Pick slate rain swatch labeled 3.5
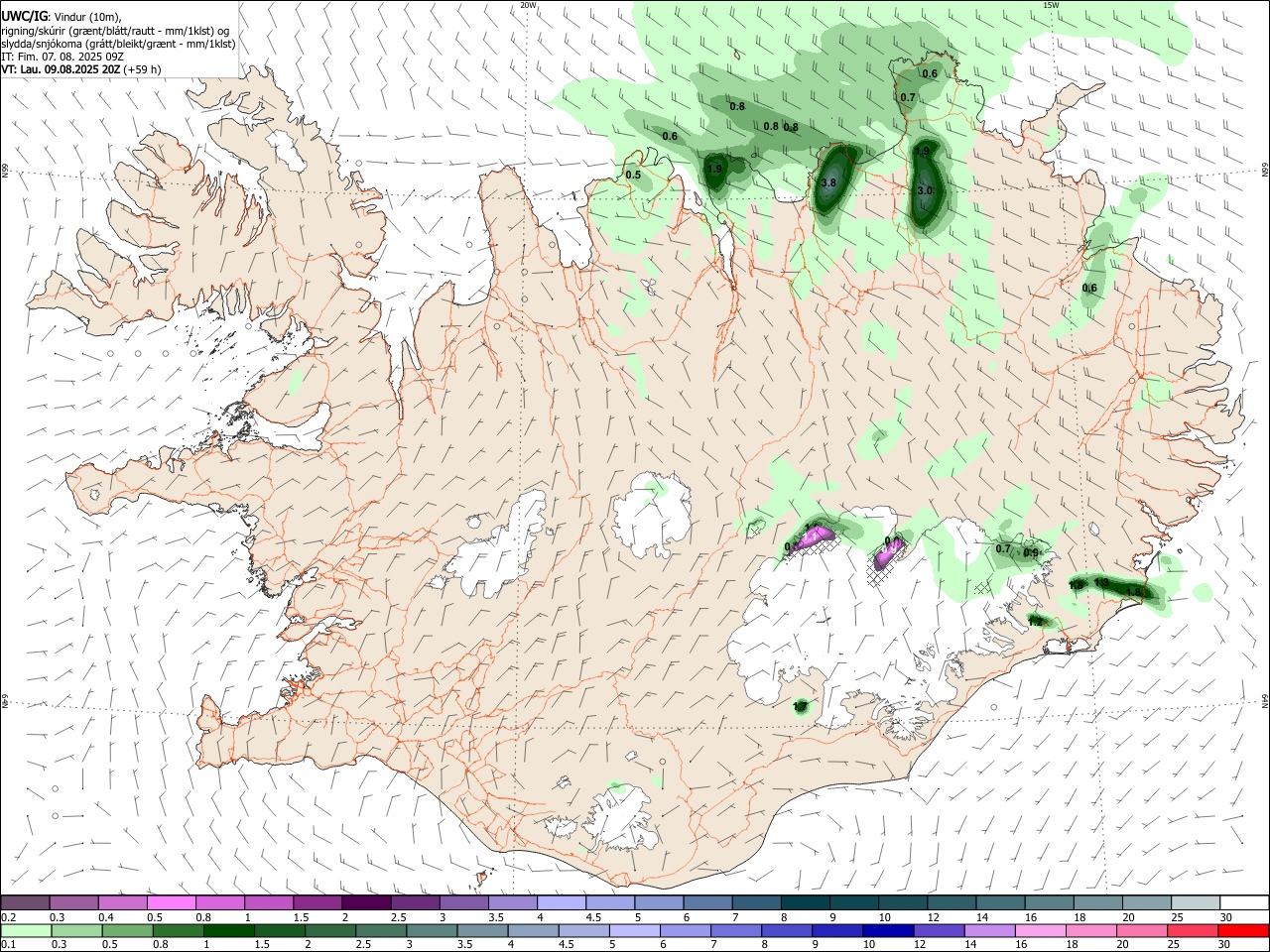The width and height of the screenshot is (1270, 952). coord(482,931)
